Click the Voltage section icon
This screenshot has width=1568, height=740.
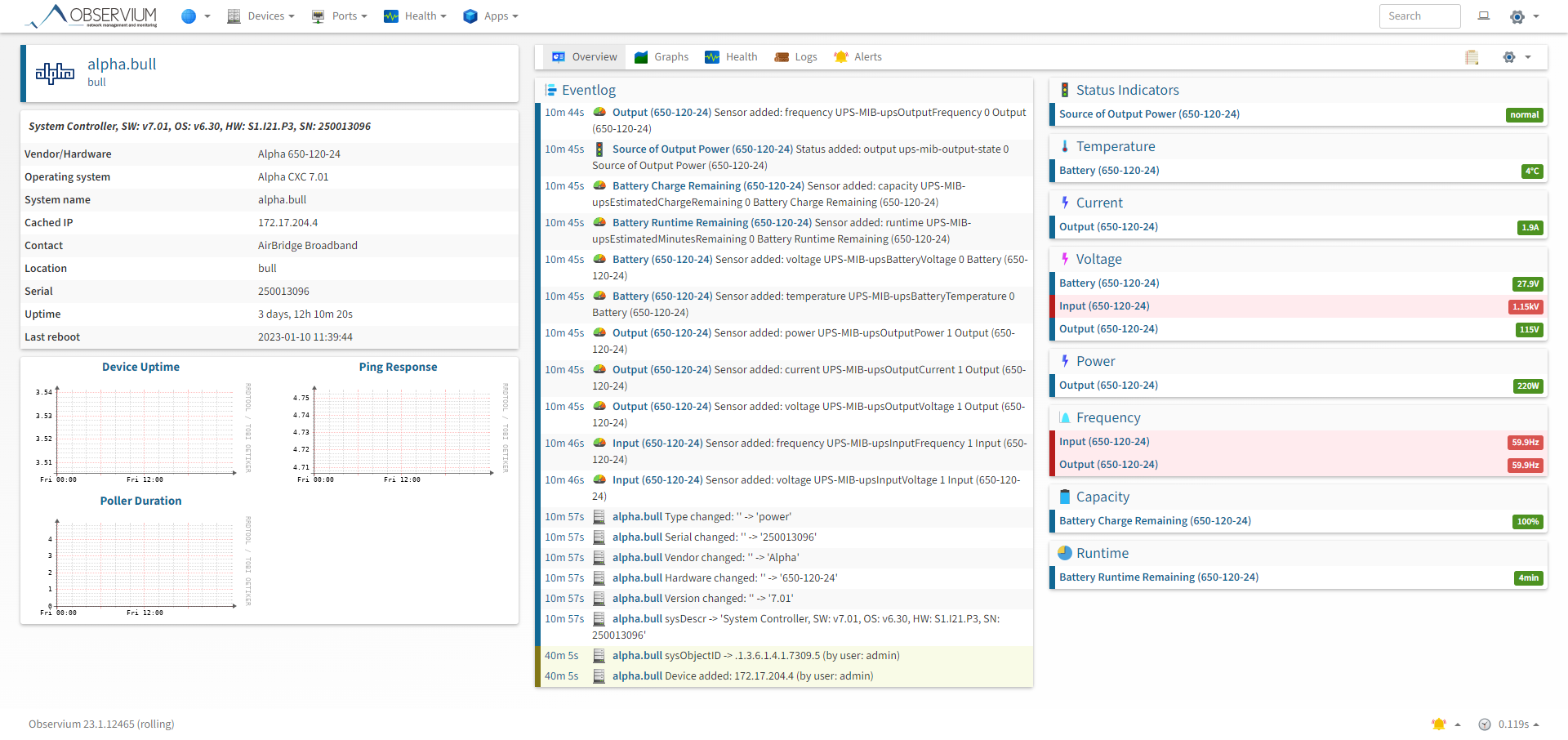click(x=1065, y=259)
